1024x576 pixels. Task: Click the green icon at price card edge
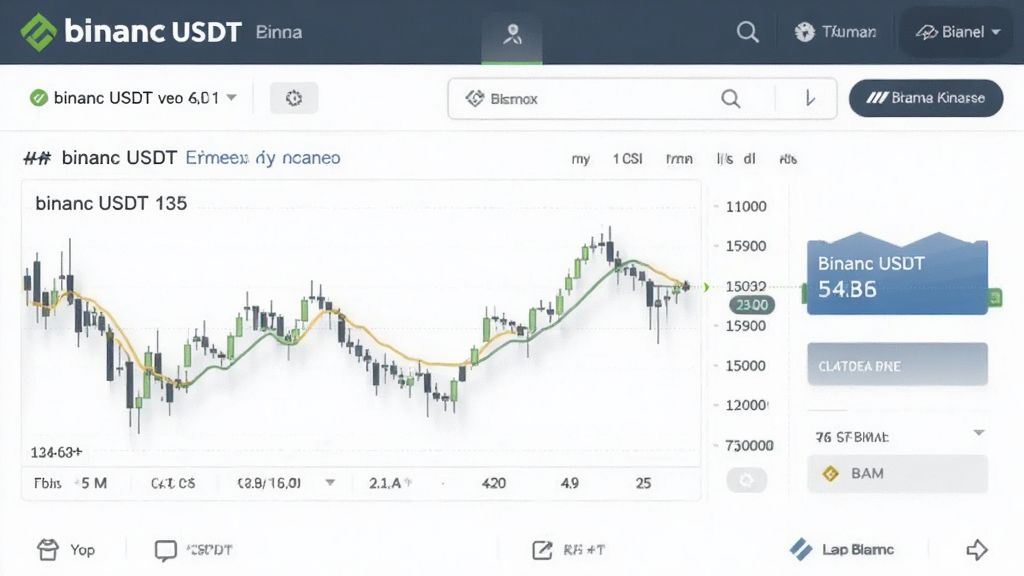point(995,298)
